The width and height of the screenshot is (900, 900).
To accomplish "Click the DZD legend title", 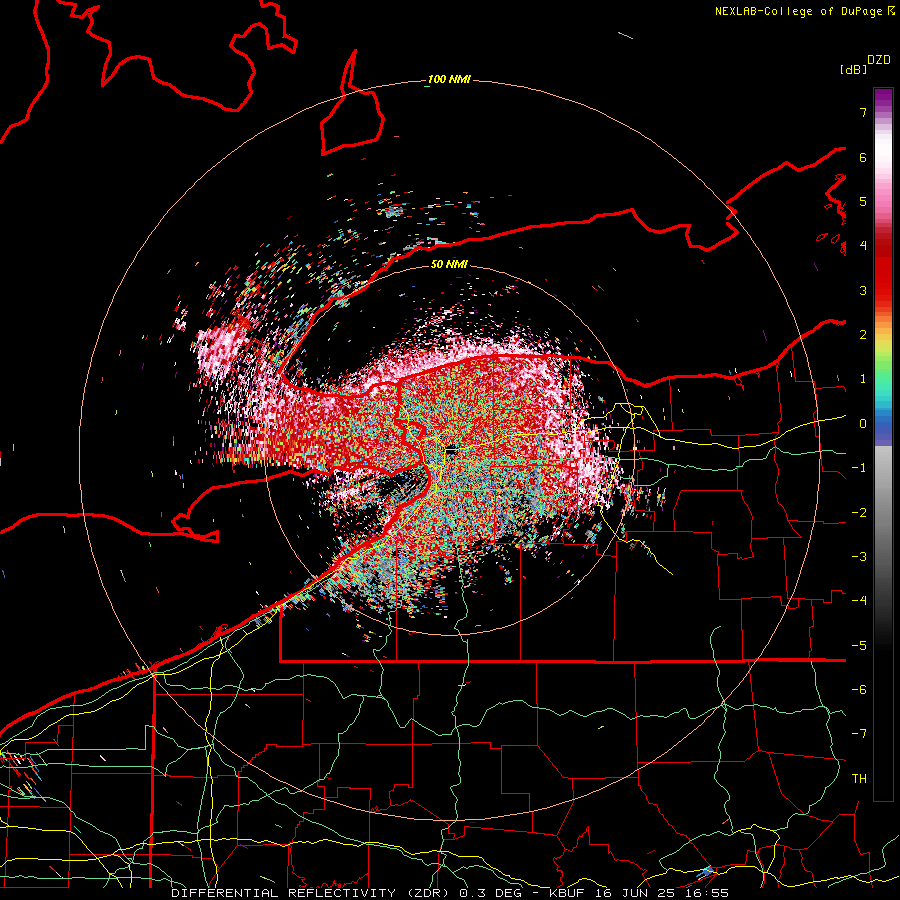I will click(x=878, y=60).
